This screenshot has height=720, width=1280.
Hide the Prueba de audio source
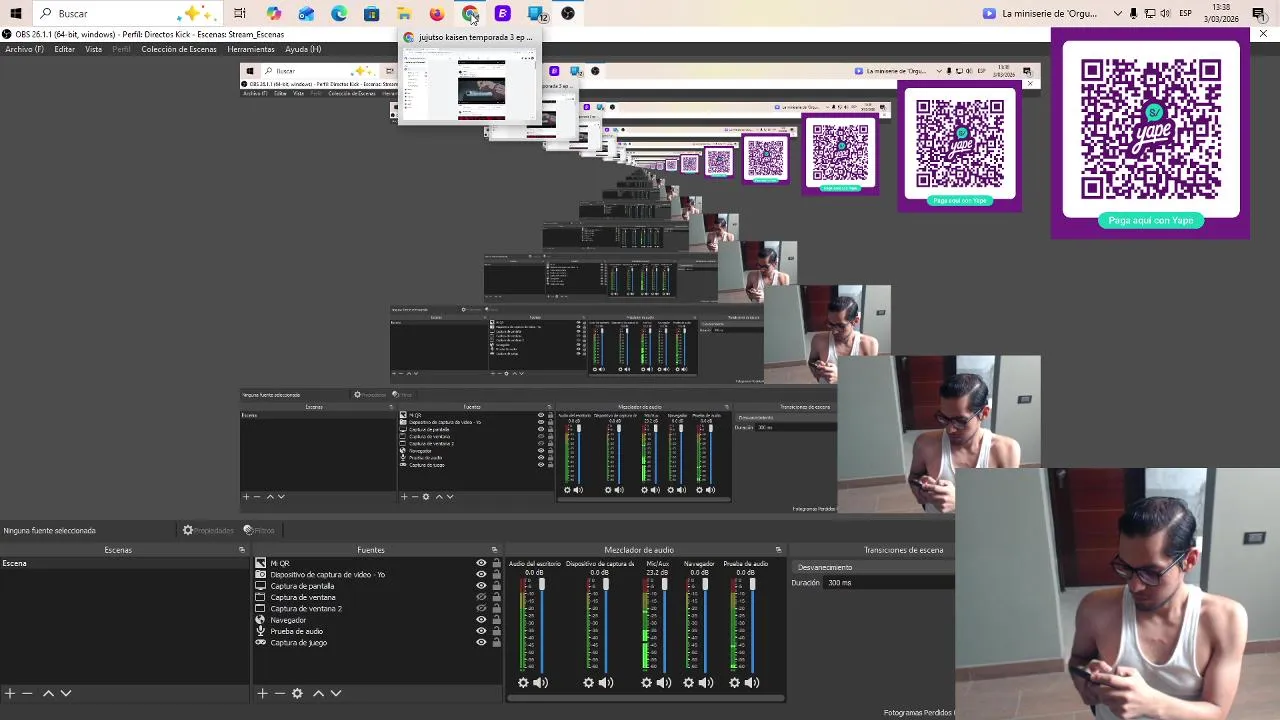(x=481, y=631)
